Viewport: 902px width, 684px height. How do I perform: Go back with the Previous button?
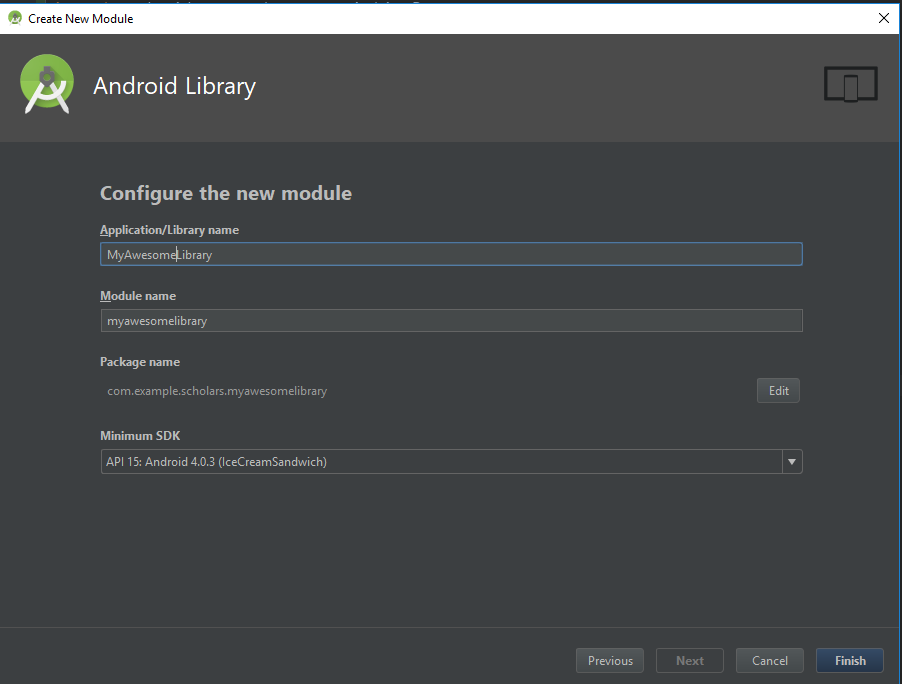tap(609, 660)
